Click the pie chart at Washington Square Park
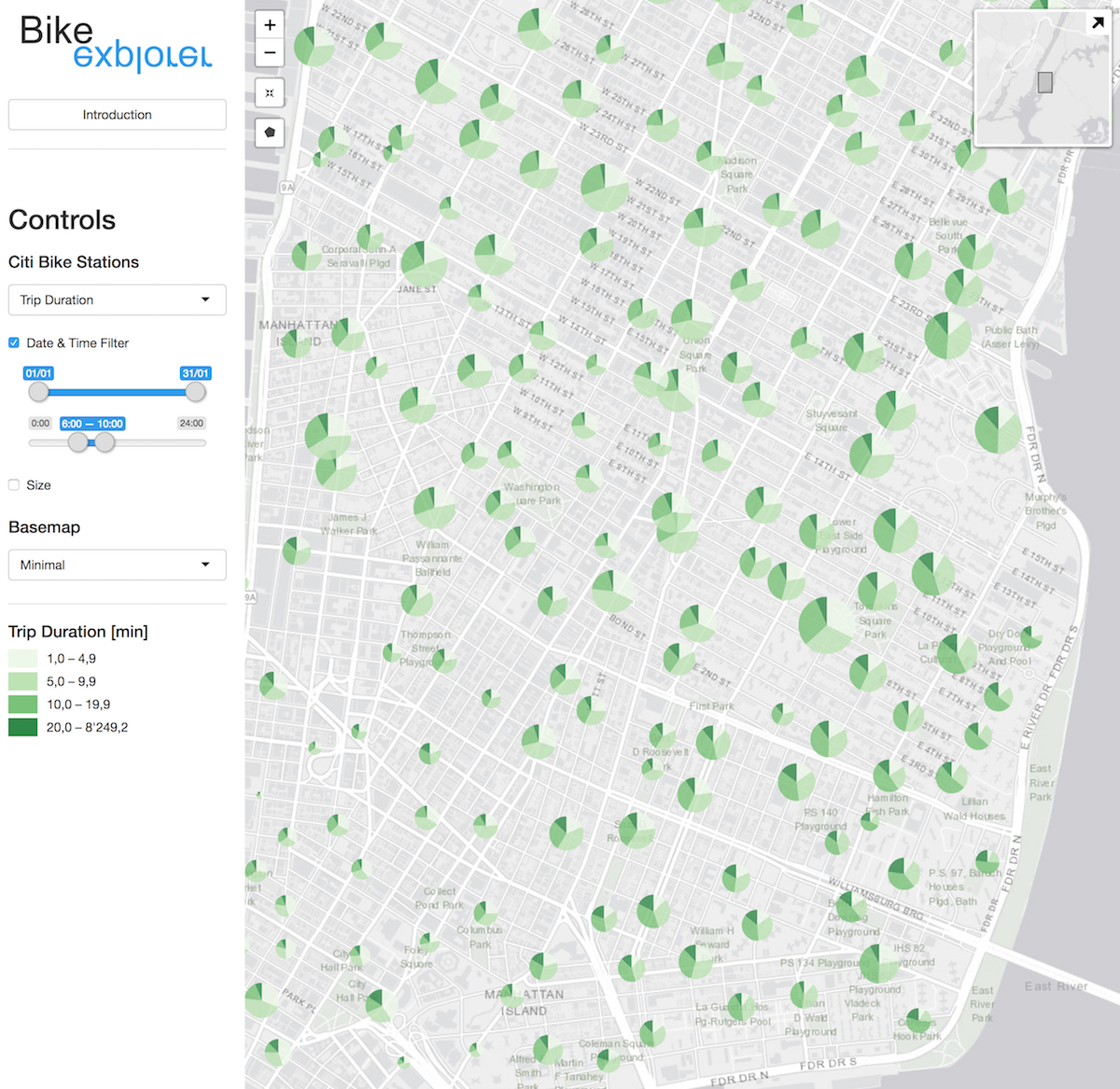Image resolution: width=1120 pixels, height=1089 pixels. 500,504
